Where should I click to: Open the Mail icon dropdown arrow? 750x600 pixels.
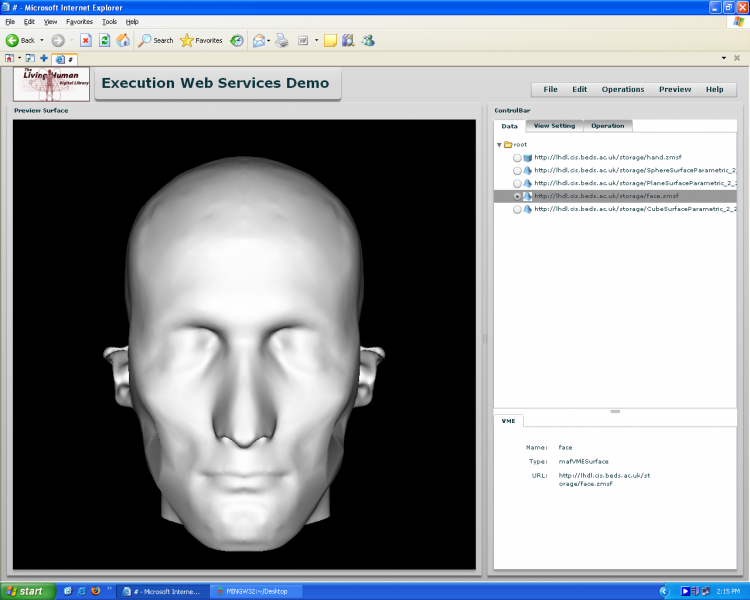(x=269, y=40)
